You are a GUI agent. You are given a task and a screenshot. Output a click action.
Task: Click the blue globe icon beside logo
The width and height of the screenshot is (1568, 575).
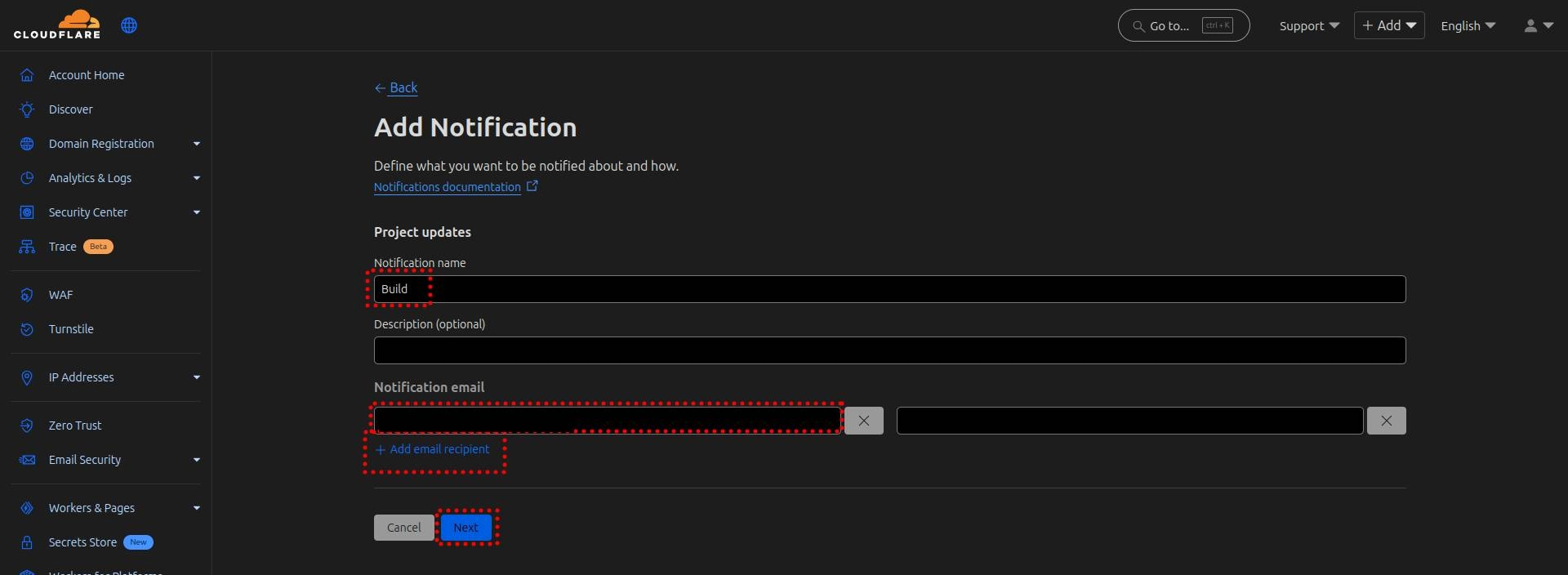pyautogui.click(x=129, y=25)
